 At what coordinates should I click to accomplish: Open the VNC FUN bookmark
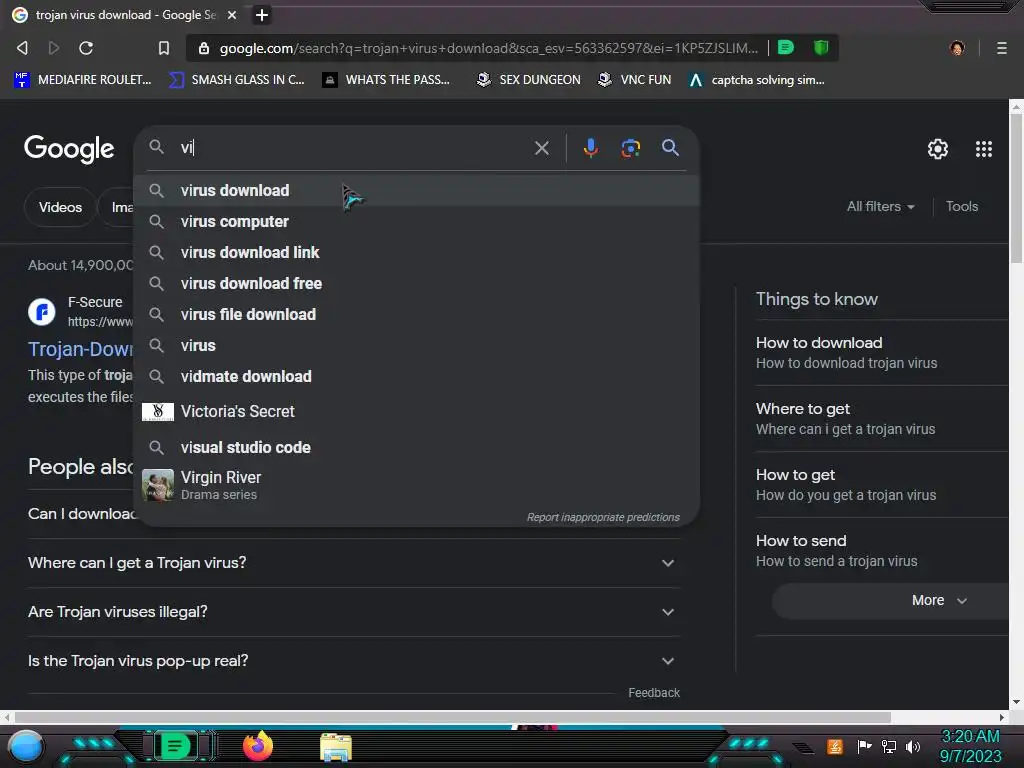click(635, 80)
